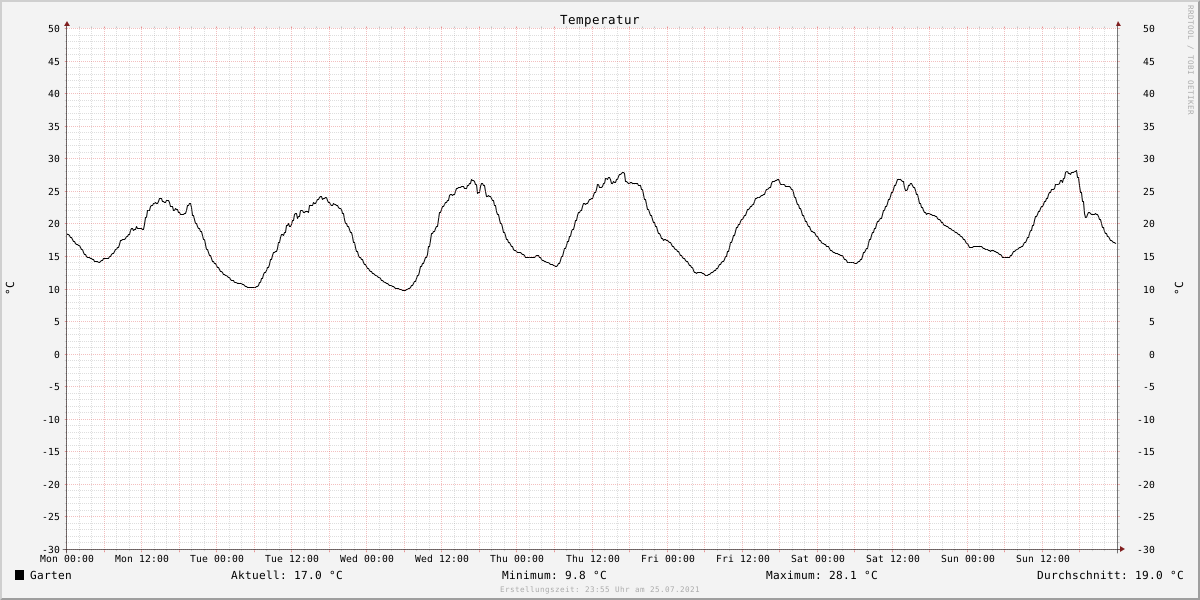Viewport: 1200px width, 600px height.
Task: Click the 30 label on the left axis
Action: pos(54,159)
